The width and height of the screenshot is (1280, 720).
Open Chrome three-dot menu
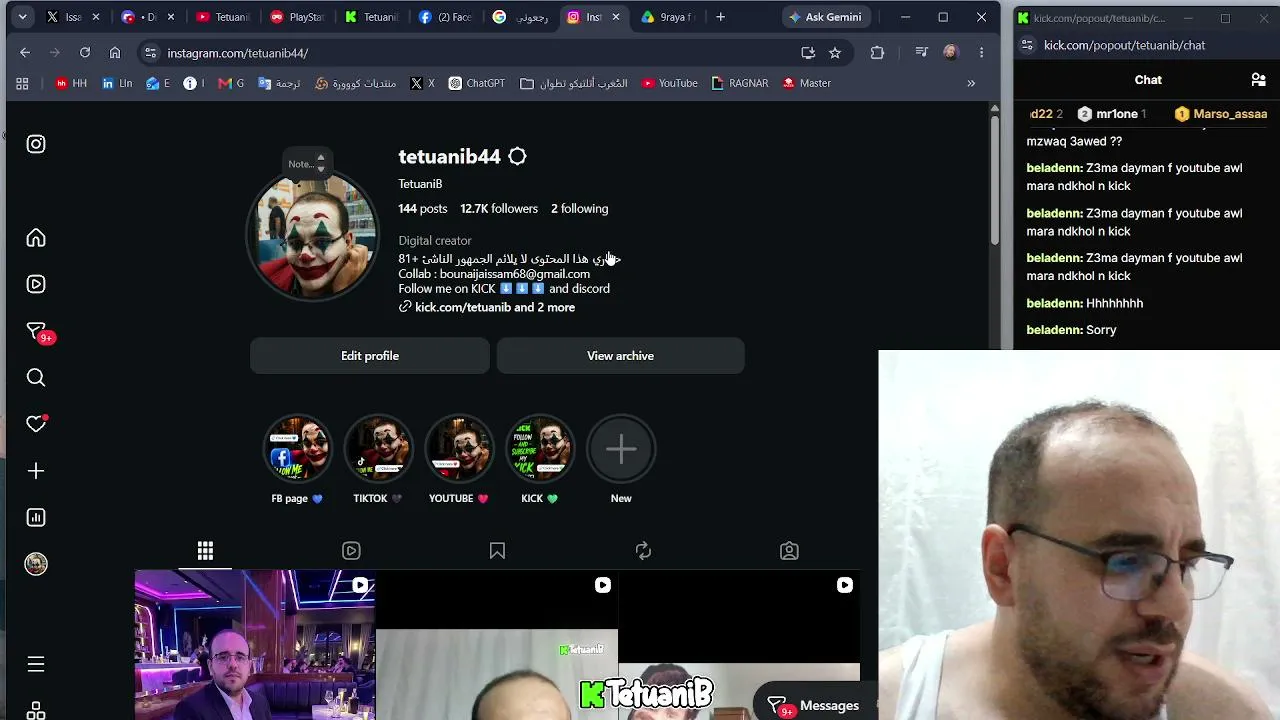coord(981,53)
